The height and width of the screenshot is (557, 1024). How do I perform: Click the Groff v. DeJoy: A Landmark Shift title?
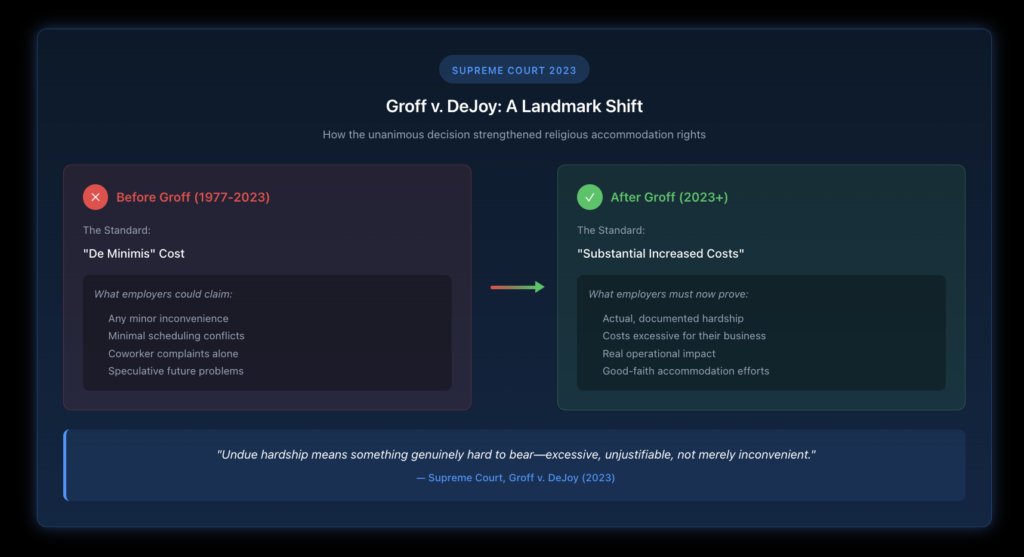[514, 106]
